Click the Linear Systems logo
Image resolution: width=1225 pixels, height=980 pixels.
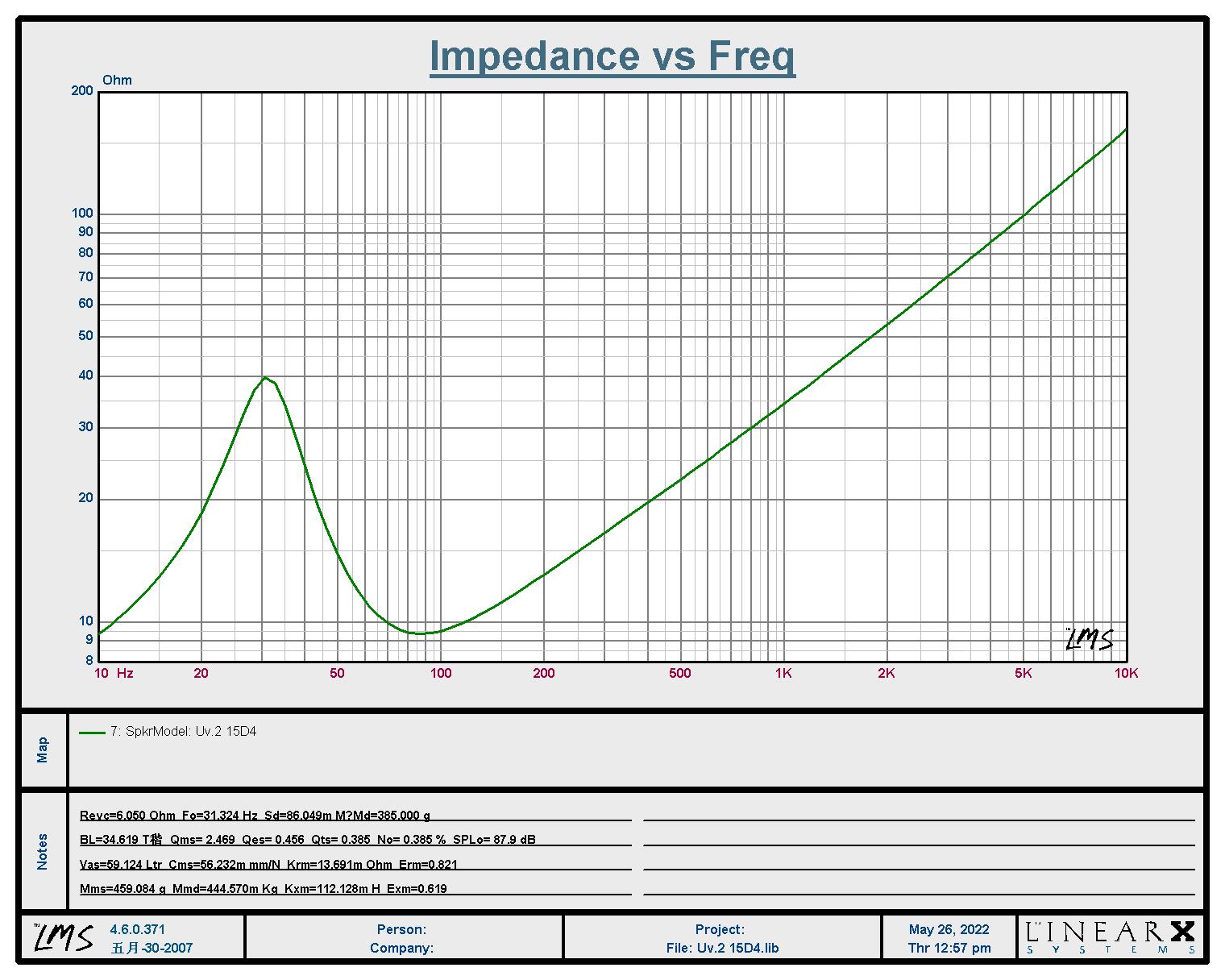pyautogui.click(x=1111, y=937)
